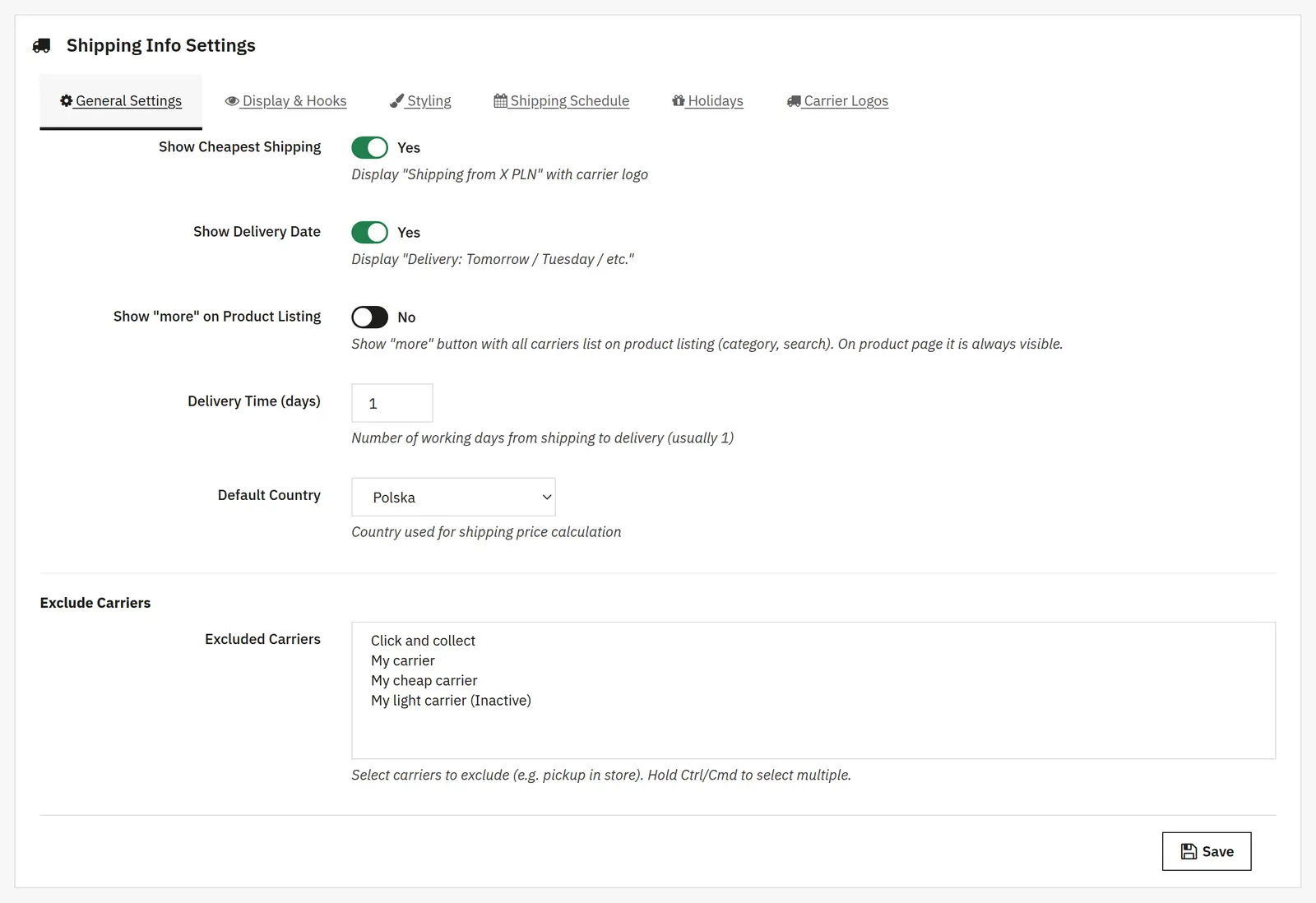Expand country list via dropdown chevron arrow
The width and height of the screenshot is (1316, 903).
pos(546,497)
